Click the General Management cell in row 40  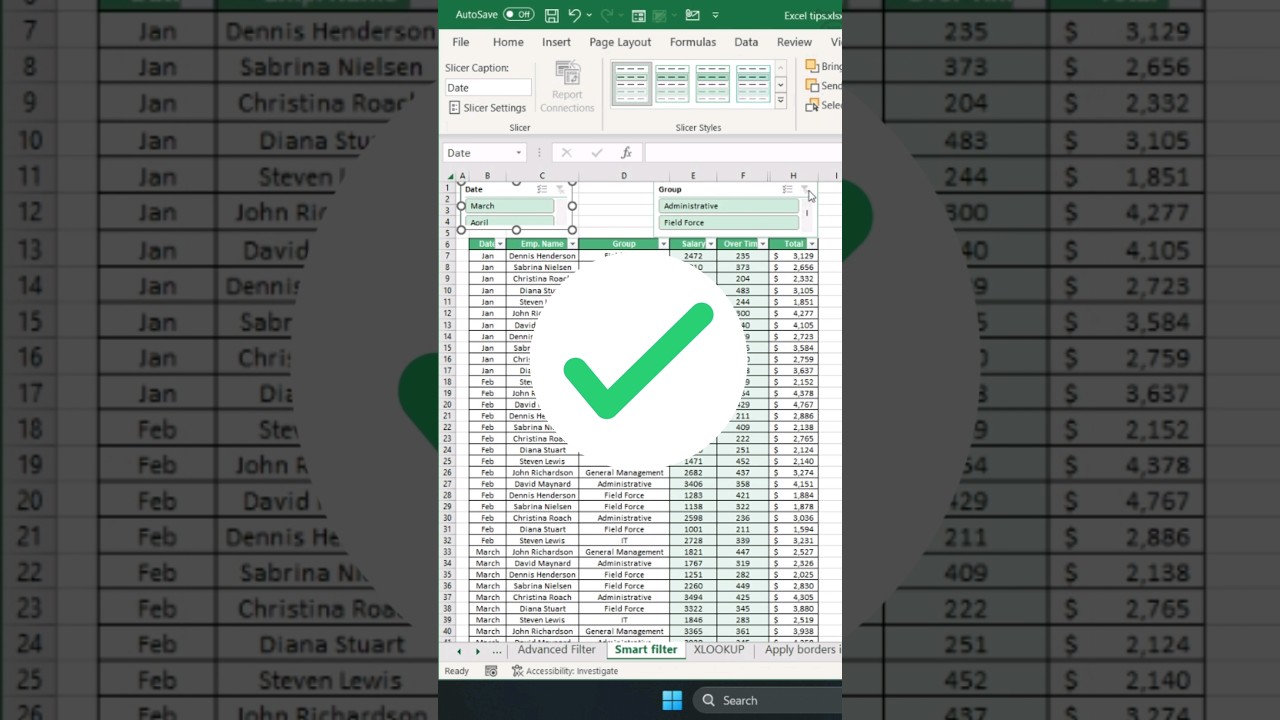tap(624, 632)
